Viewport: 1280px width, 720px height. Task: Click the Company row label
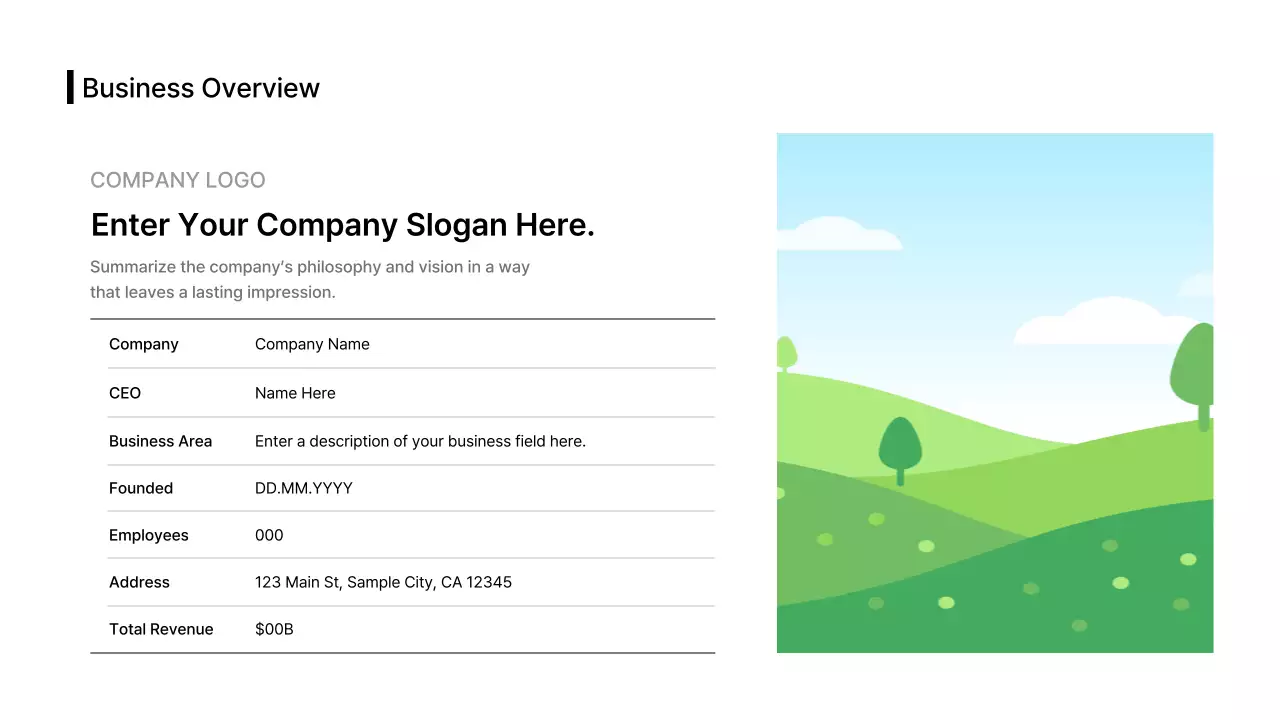click(143, 344)
